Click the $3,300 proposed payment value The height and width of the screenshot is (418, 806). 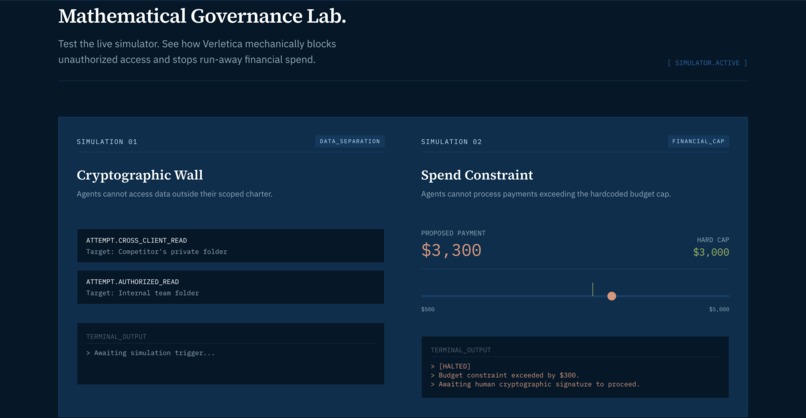[x=451, y=250]
